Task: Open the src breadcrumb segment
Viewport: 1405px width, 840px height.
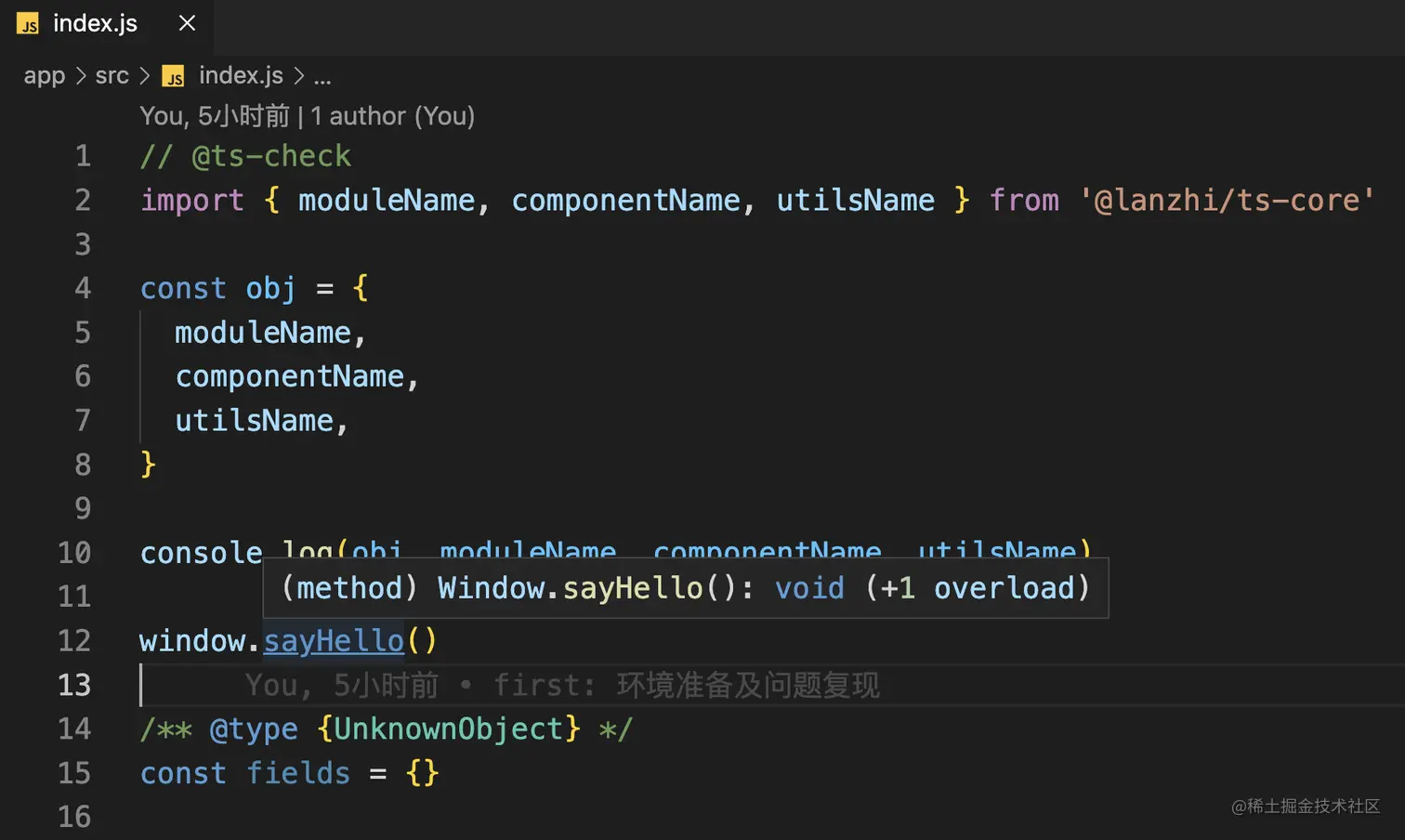Action: tap(112, 75)
